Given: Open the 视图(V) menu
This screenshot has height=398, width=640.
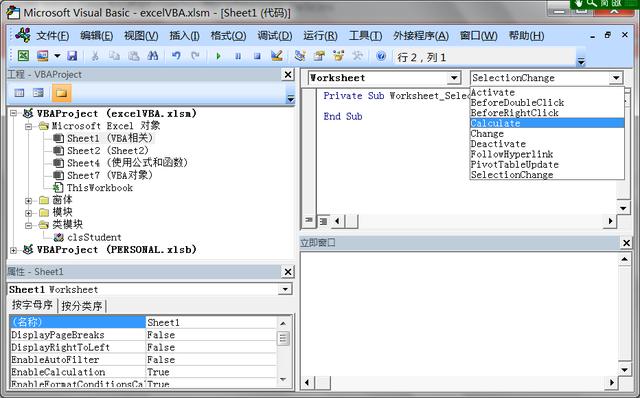Looking at the screenshot, I should point(141,36).
